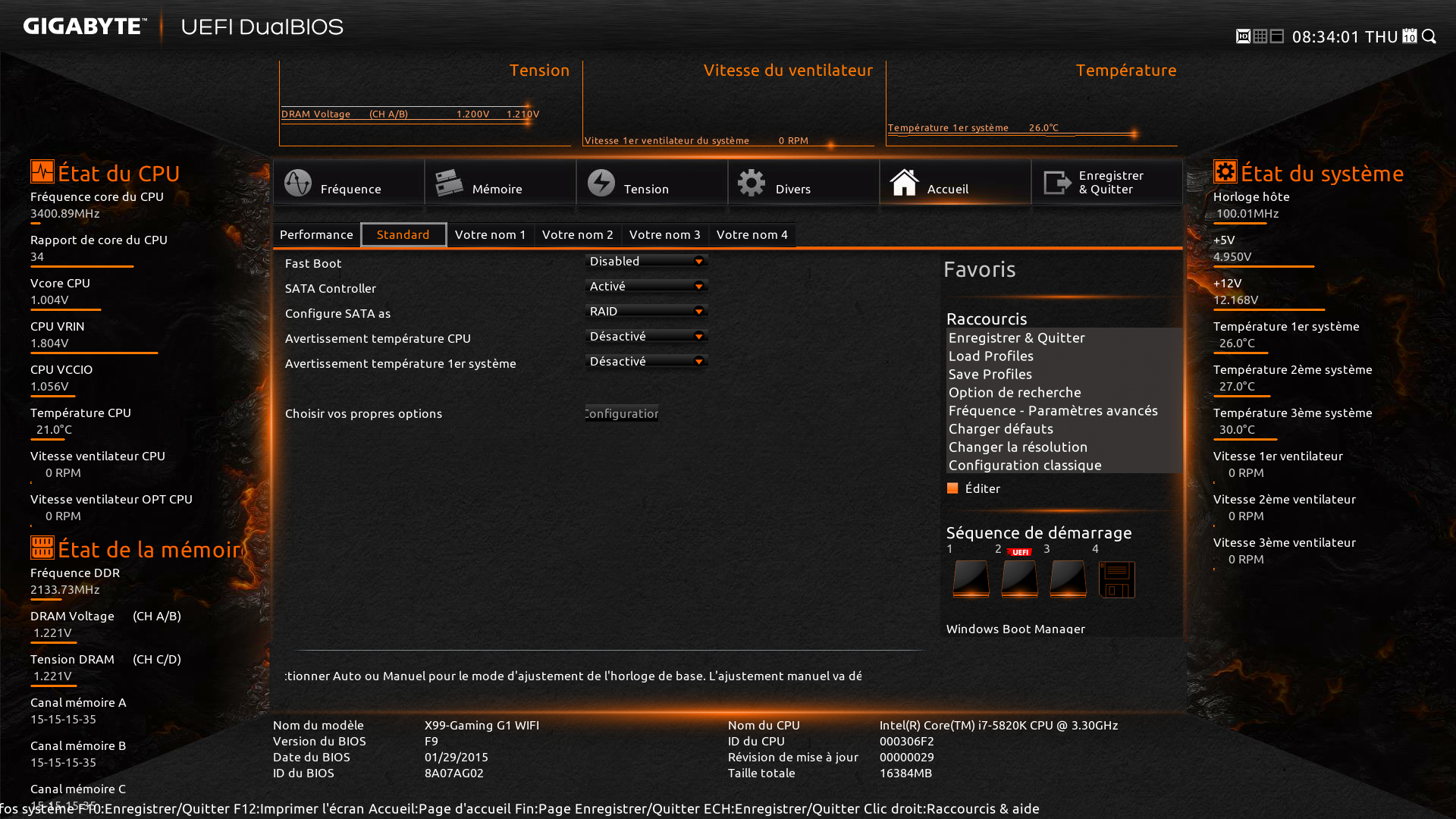The image size is (1456, 819).
Task: Select boot device 3 drive icon
Action: point(1068,579)
